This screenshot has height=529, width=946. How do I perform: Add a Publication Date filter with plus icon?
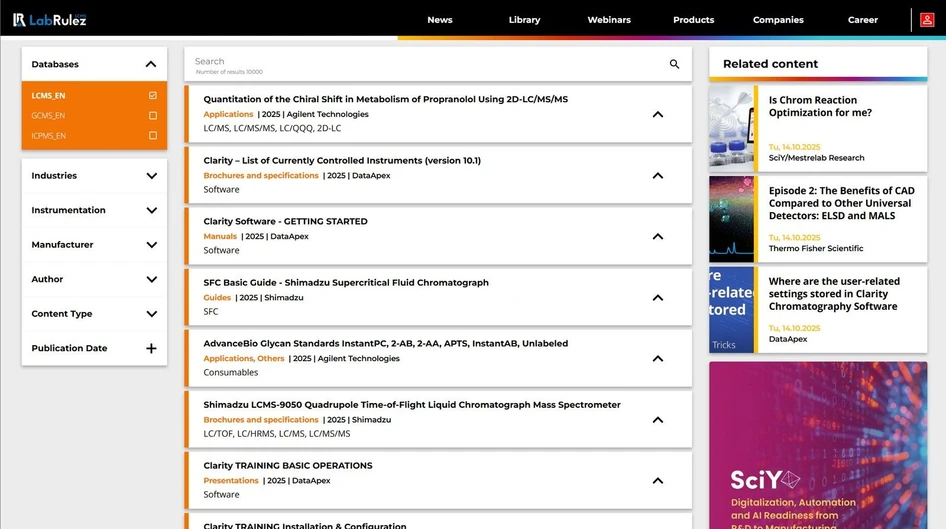[x=151, y=348]
